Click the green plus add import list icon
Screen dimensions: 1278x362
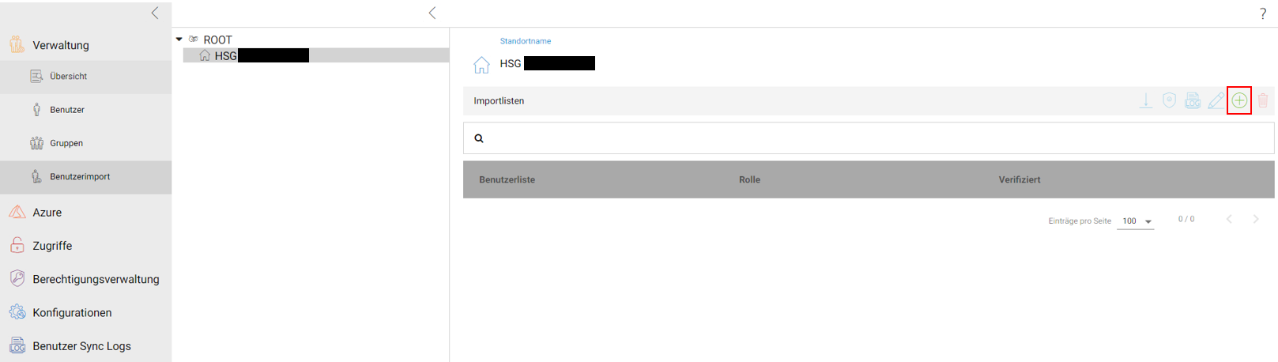coord(1239,100)
